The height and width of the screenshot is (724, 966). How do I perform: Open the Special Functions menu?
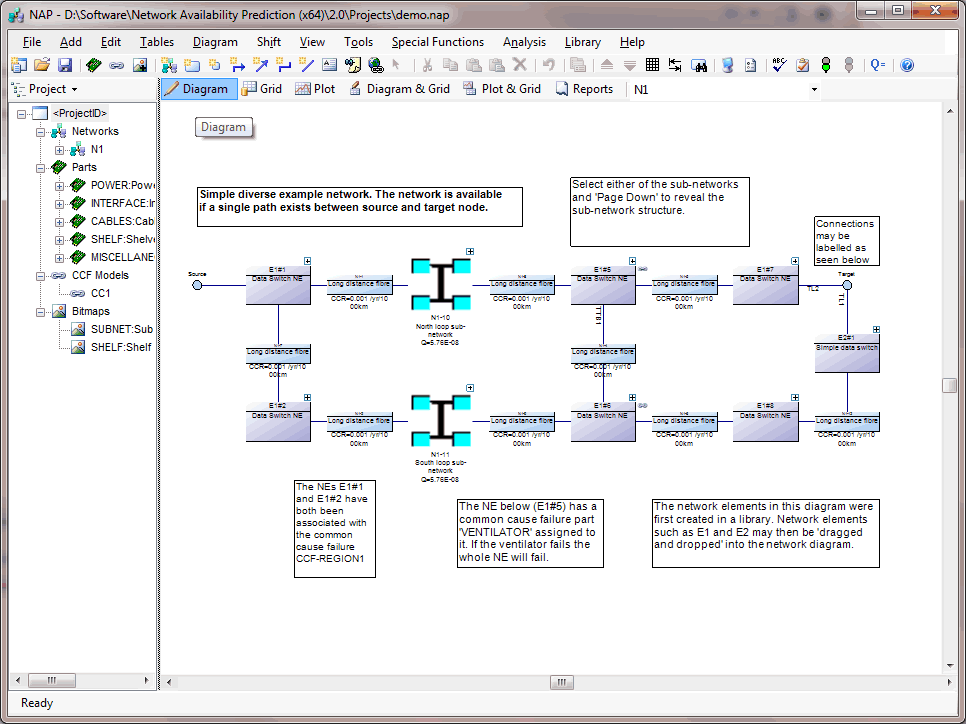coord(437,42)
